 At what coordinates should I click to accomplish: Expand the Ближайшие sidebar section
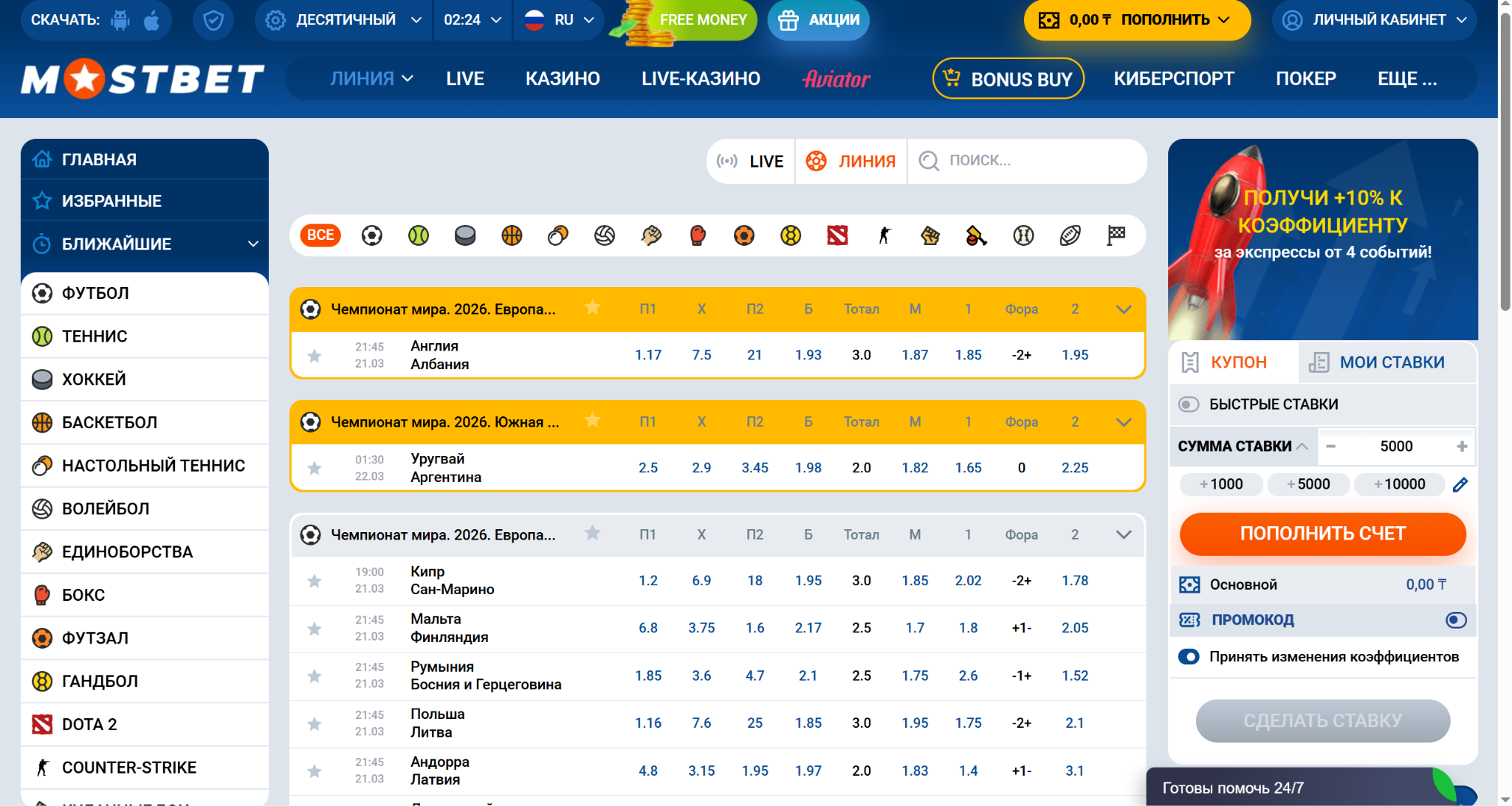point(145,244)
